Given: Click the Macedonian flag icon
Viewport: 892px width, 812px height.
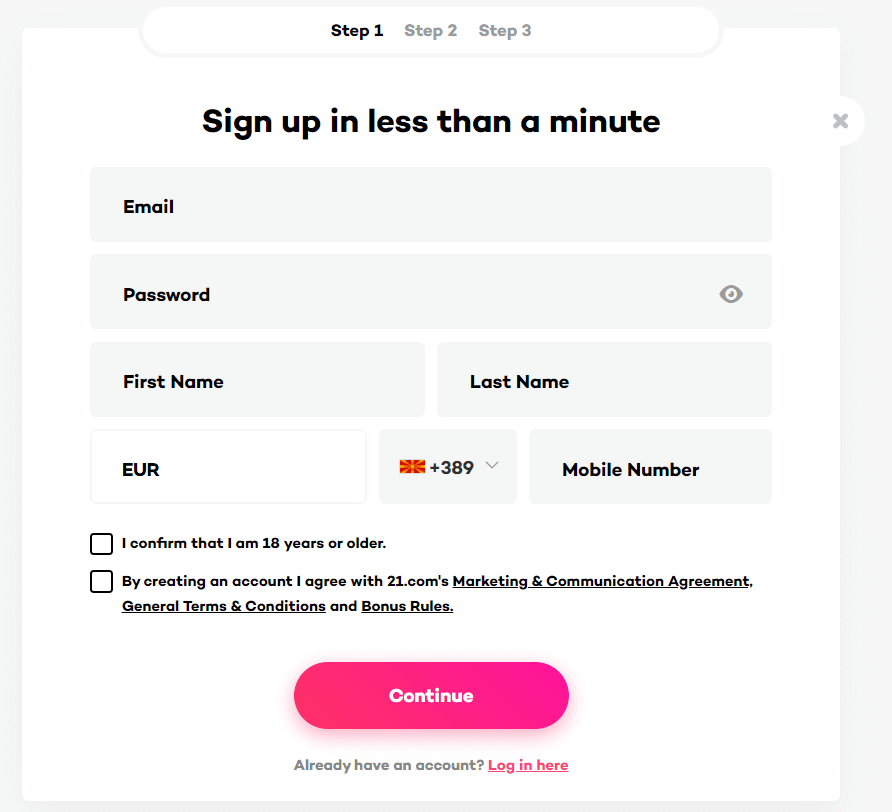Looking at the screenshot, I should 412,467.
